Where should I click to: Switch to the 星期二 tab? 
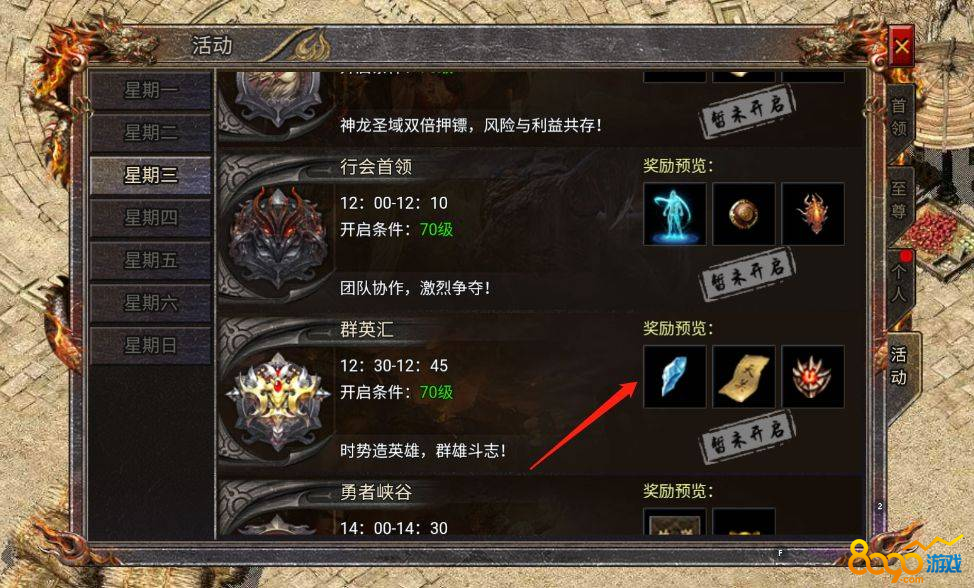[151, 132]
